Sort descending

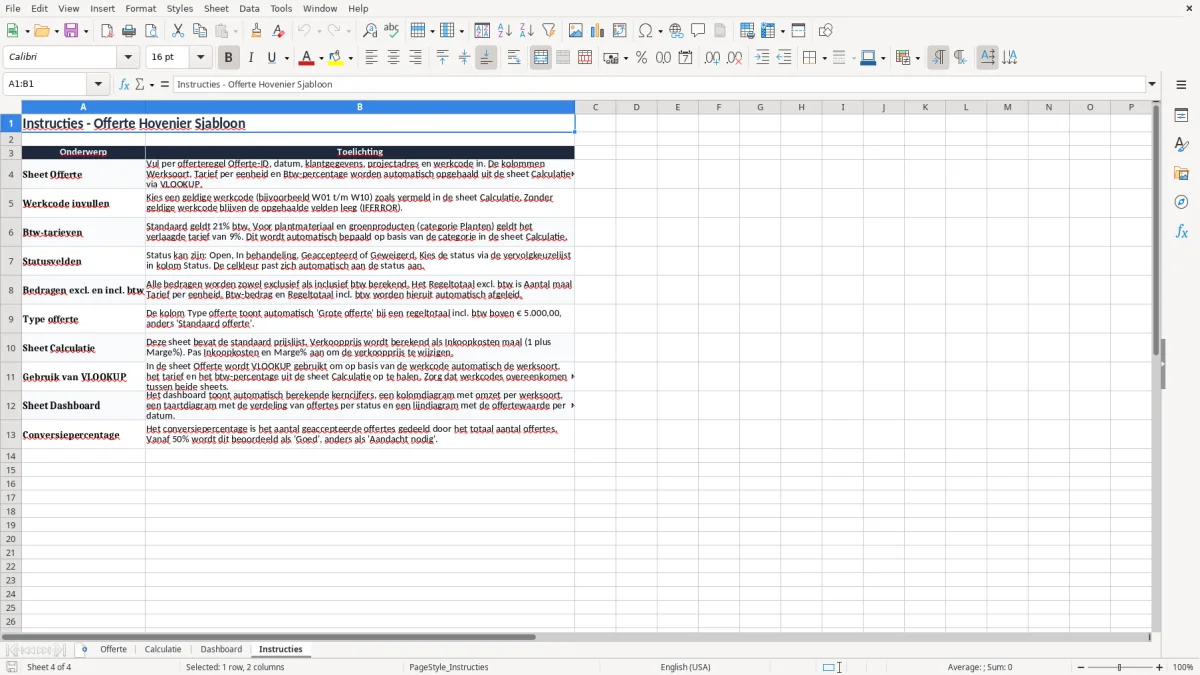527,31
